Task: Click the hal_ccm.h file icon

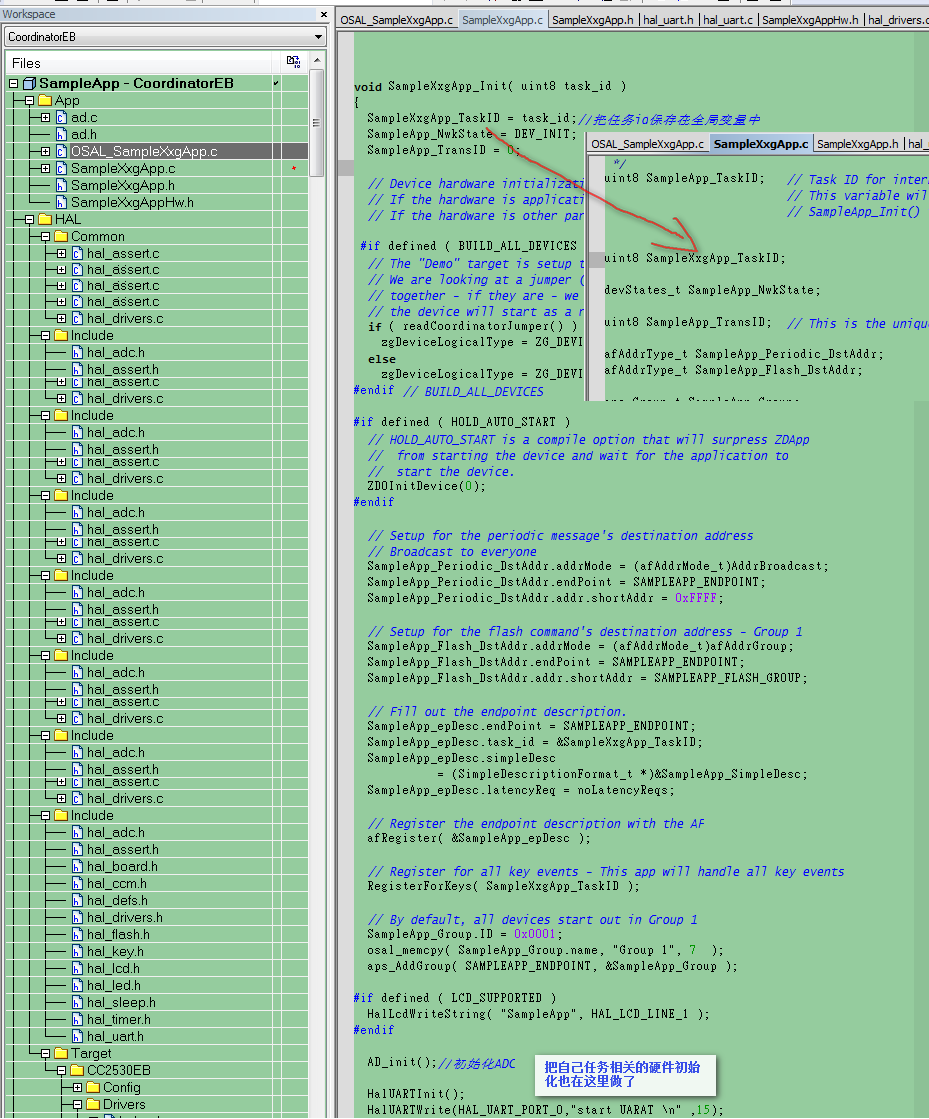Action: pyautogui.click(x=78, y=883)
